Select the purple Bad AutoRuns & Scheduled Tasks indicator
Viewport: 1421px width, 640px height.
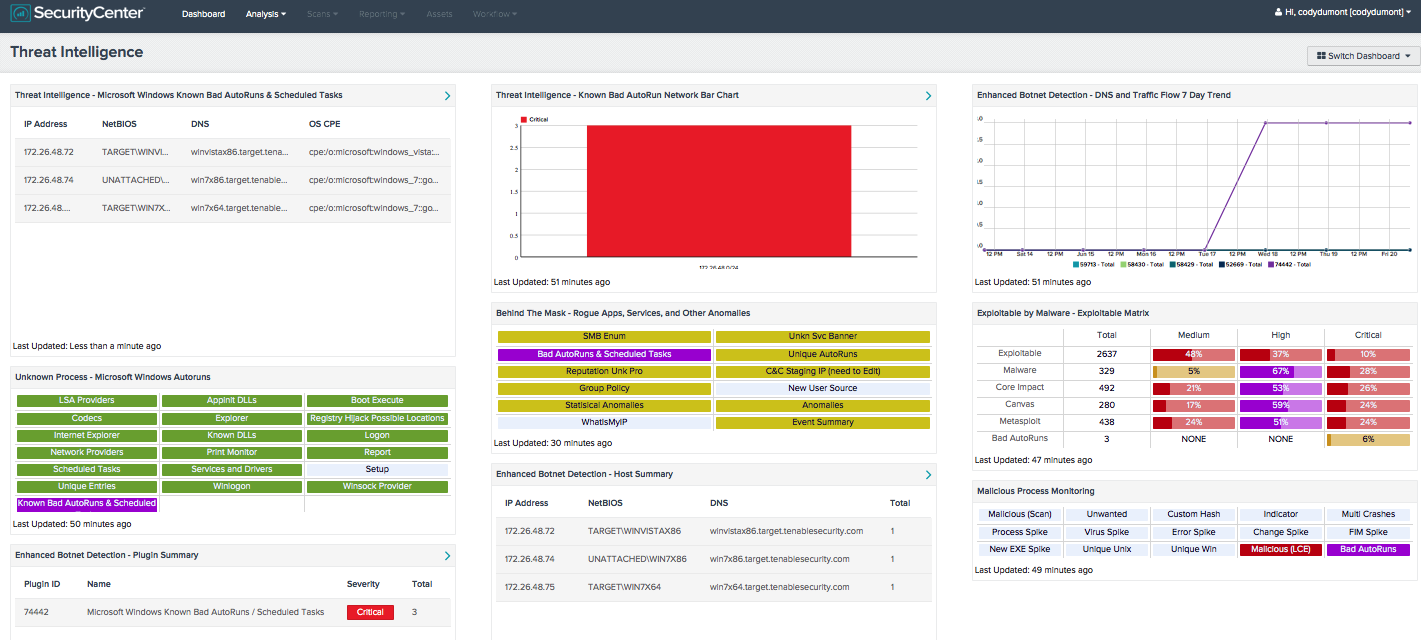pyautogui.click(x=604, y=354)
